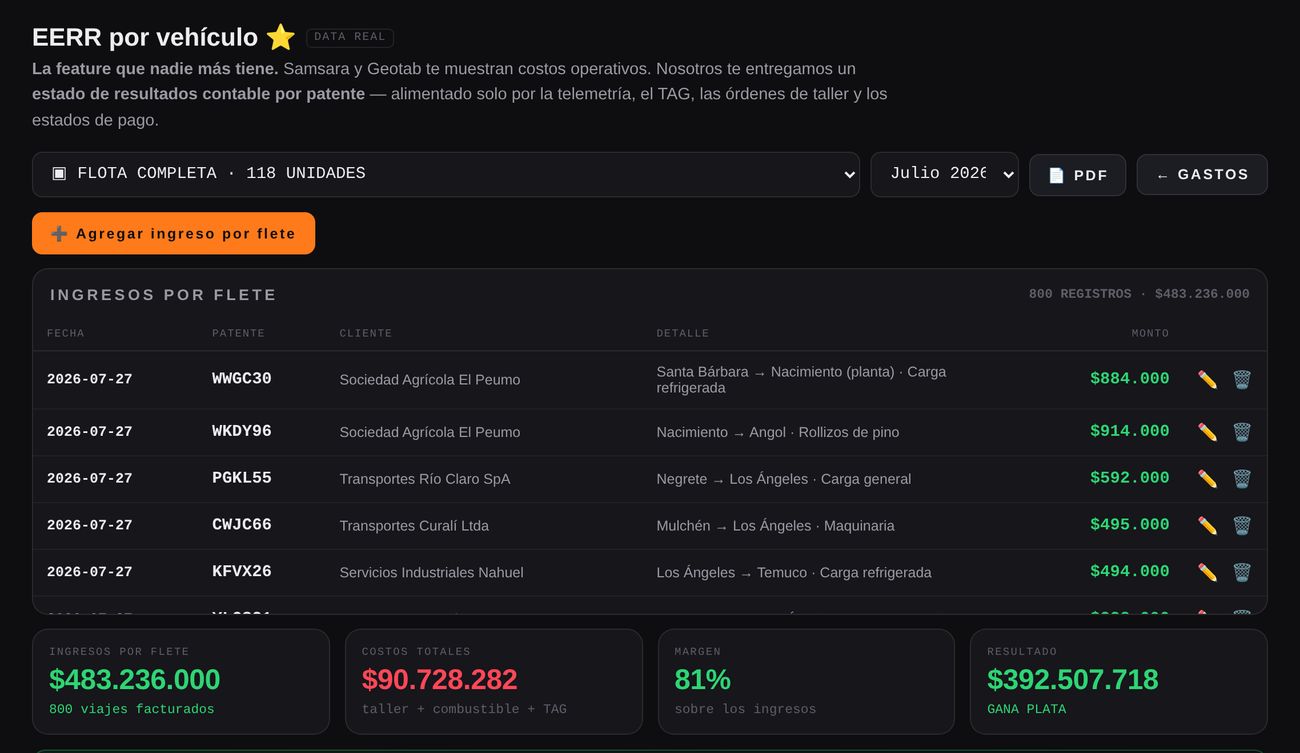Go back to GASTOS

[x=1202, y=175]
